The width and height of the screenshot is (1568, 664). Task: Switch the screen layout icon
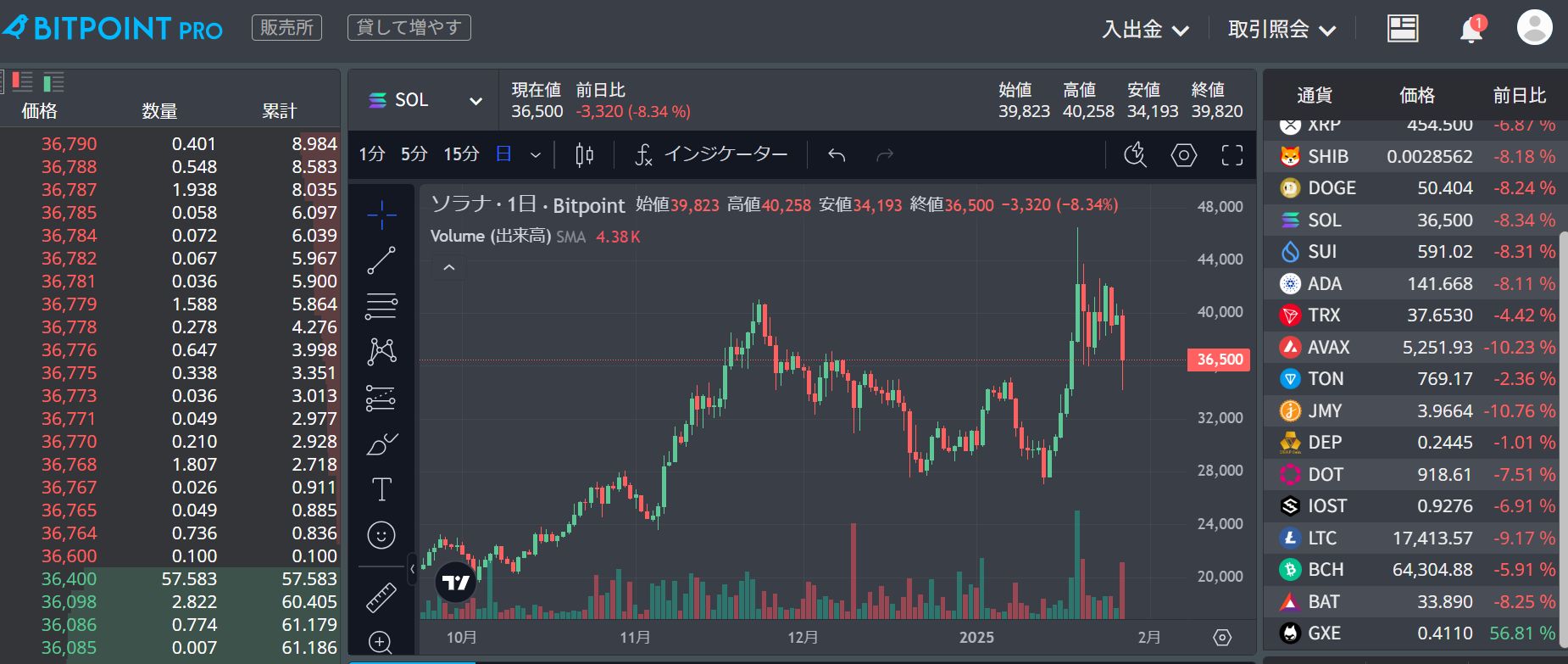point(1403,29)
